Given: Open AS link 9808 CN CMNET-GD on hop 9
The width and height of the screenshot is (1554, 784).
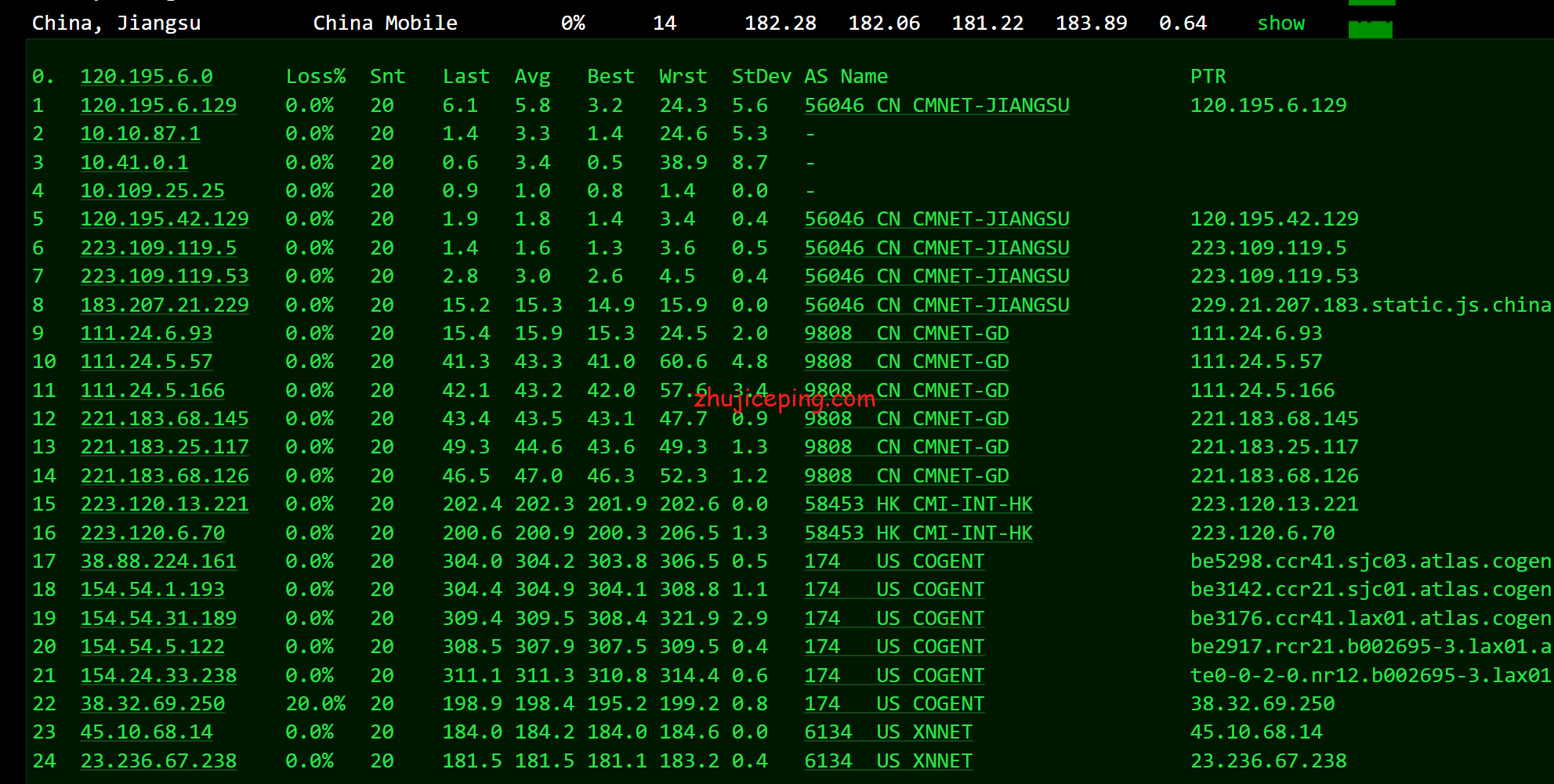Looking at the screenshot, I should pos(907,334).
